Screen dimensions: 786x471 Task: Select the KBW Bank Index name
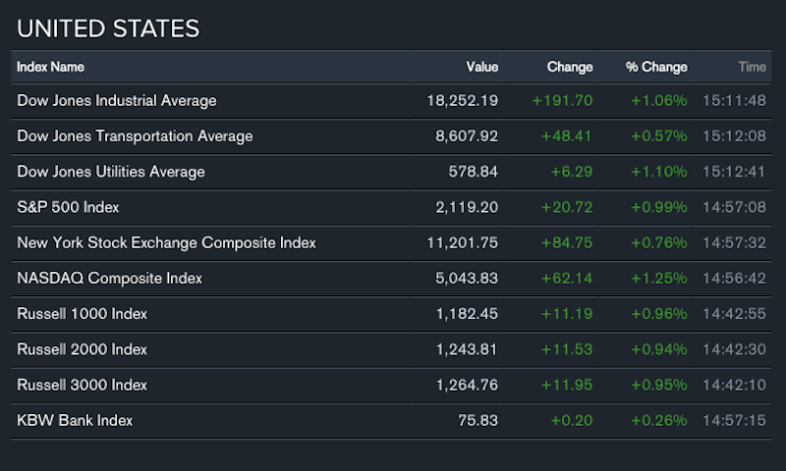tap(75, 421)
